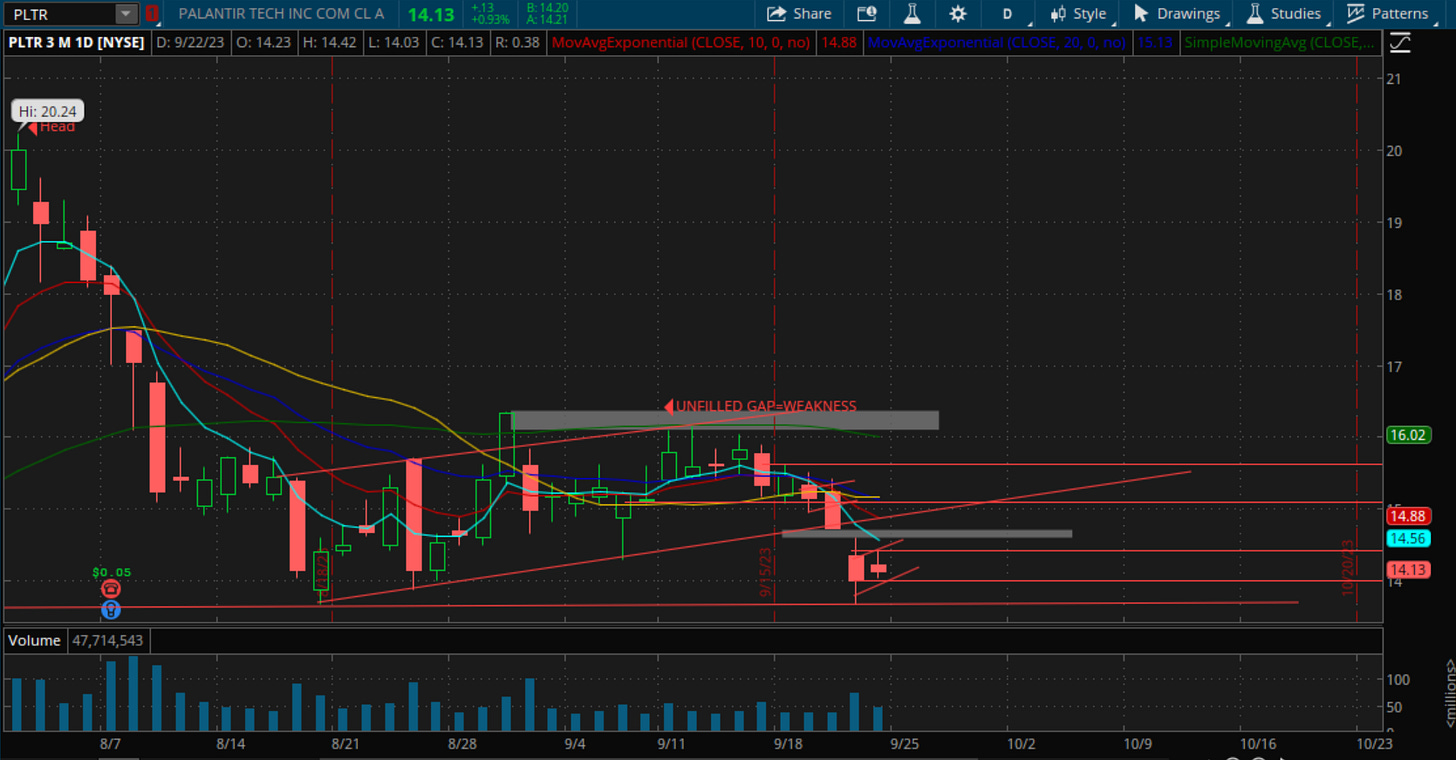
Task: Click the red 14.88 price axis tag
Action: click(x=1407, y=516)
